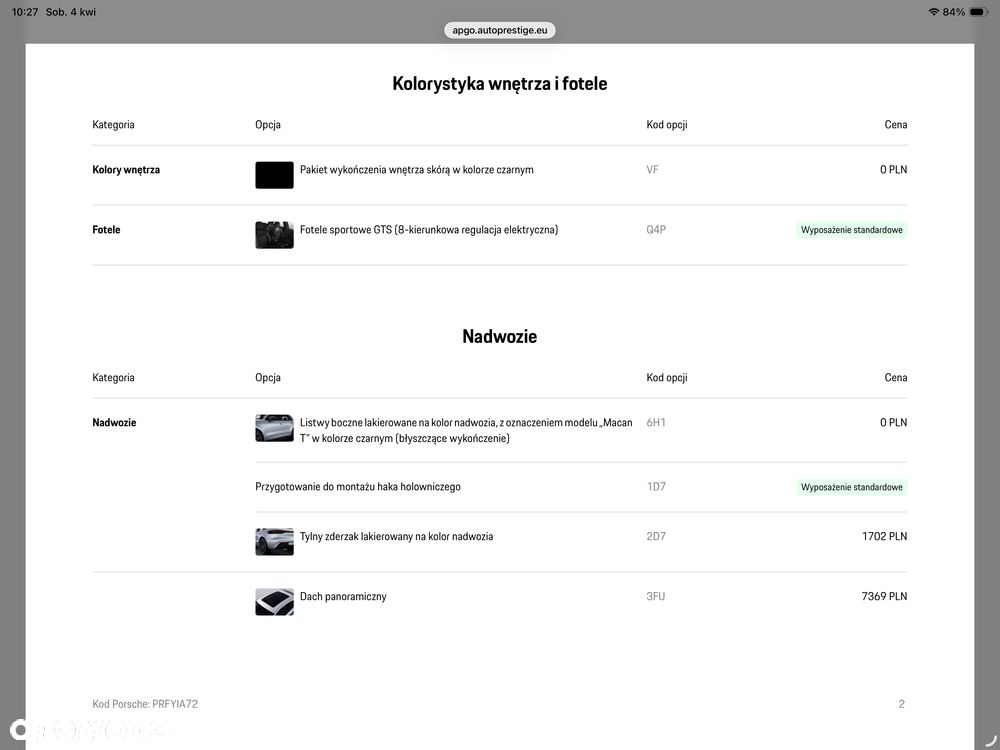Tap the clock in the status bar
Viewport: 1000px width, 750px height.
pyautogui.click(x=26, y=12)
